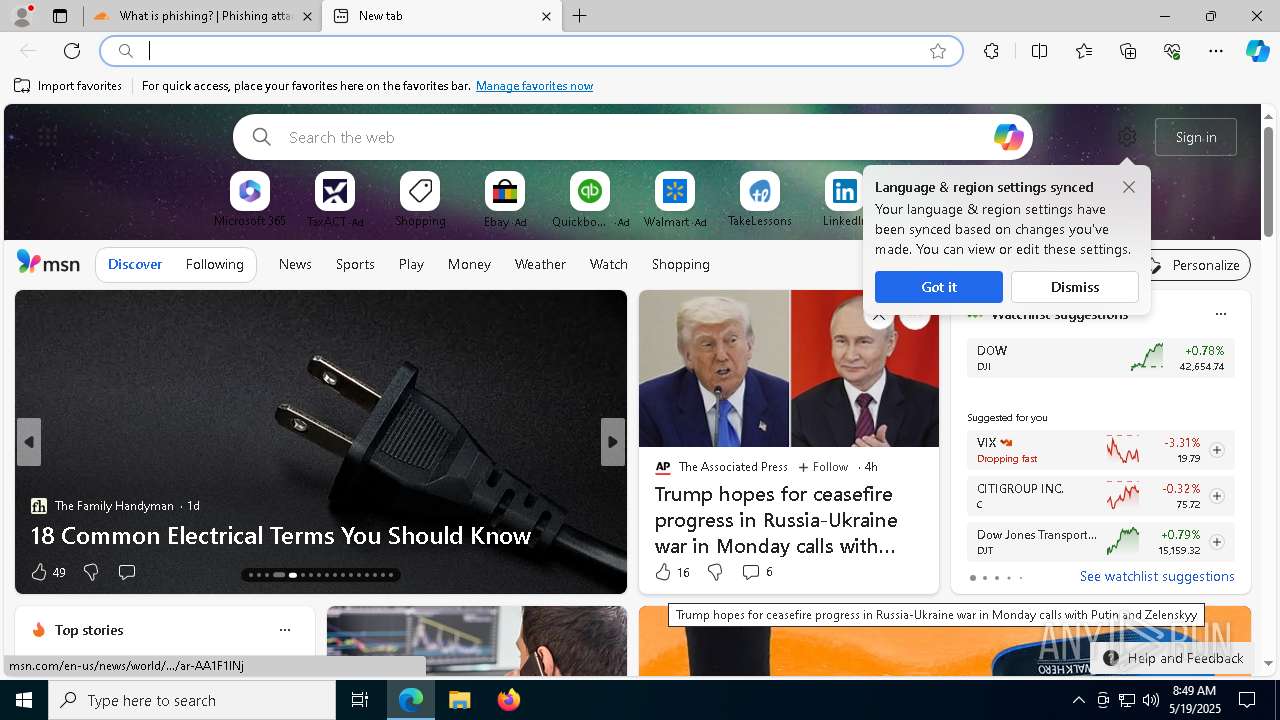The image size is (1280, 720).
Task: Open comments on Electrical Terms article
Action: tap(127, 572)
